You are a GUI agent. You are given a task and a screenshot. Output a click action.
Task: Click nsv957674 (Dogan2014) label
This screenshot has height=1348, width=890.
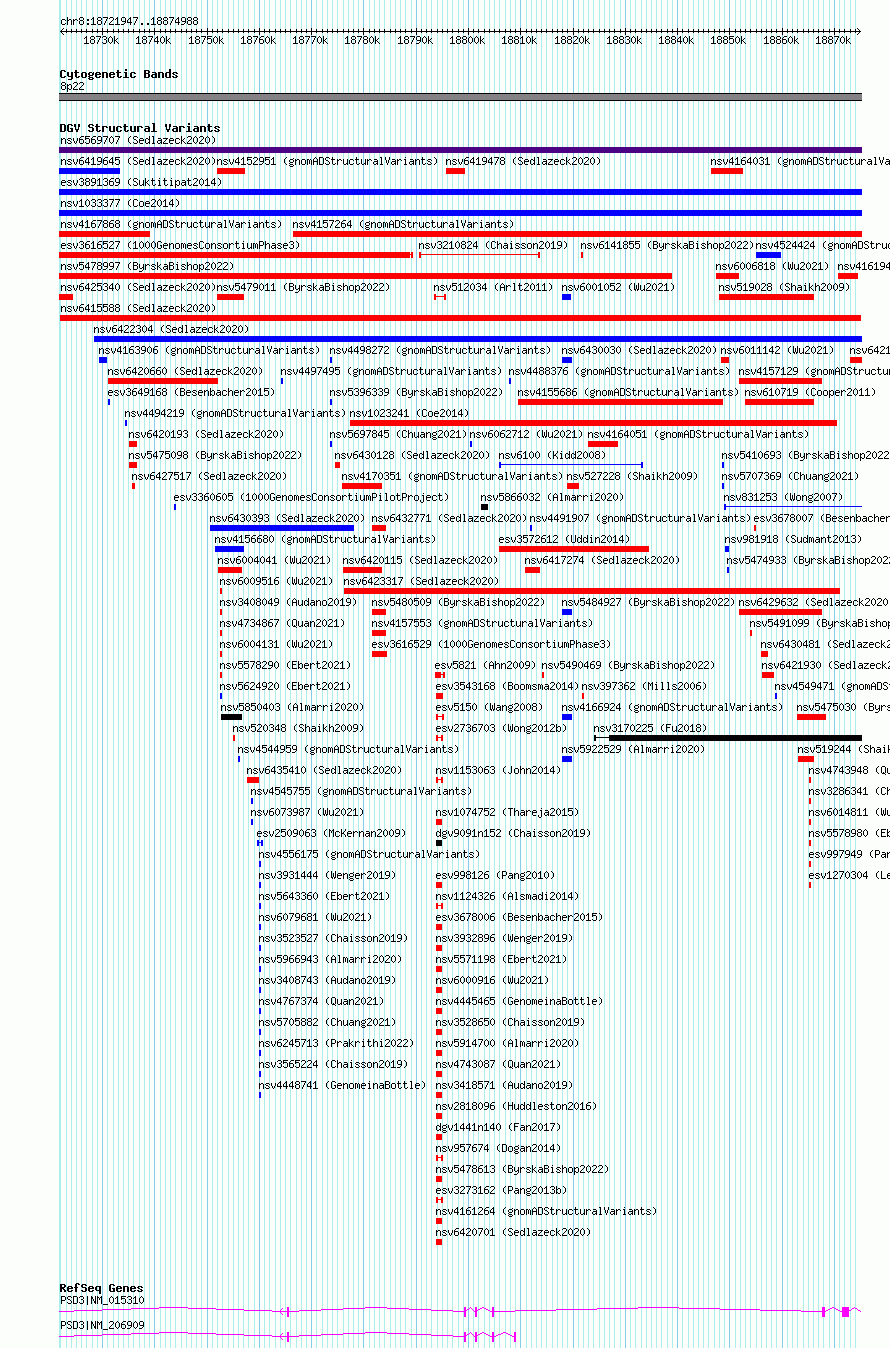tap(498, 1148)
